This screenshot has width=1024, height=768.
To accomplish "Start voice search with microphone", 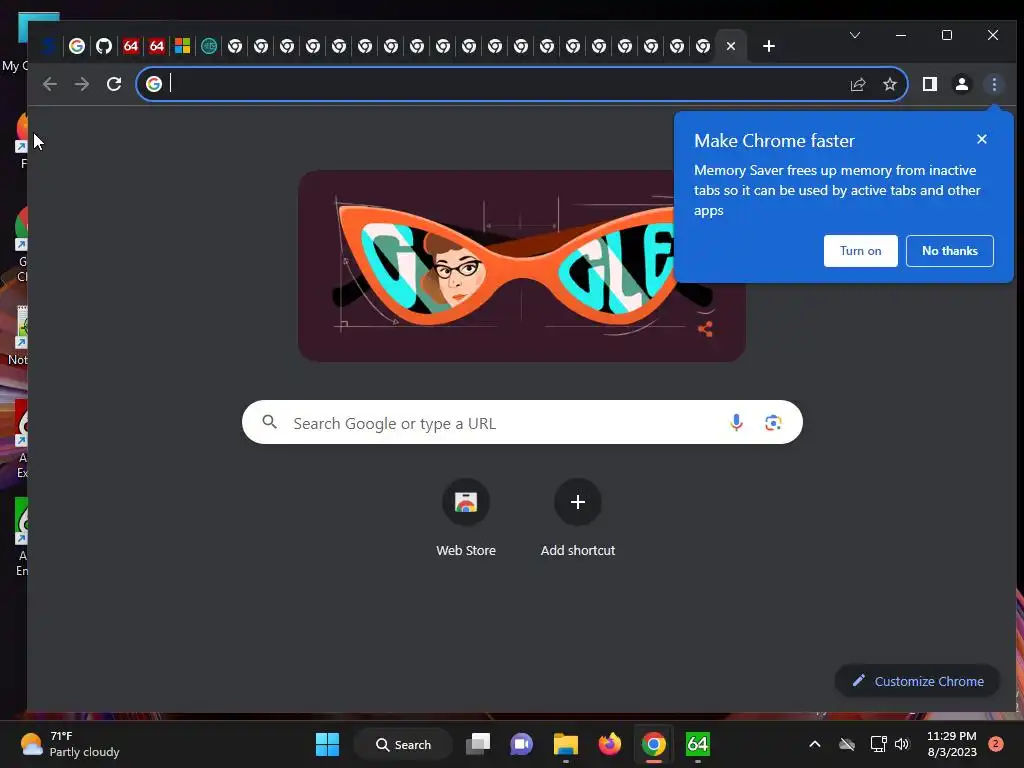I will pyautogui.click(x=736, y=423).
